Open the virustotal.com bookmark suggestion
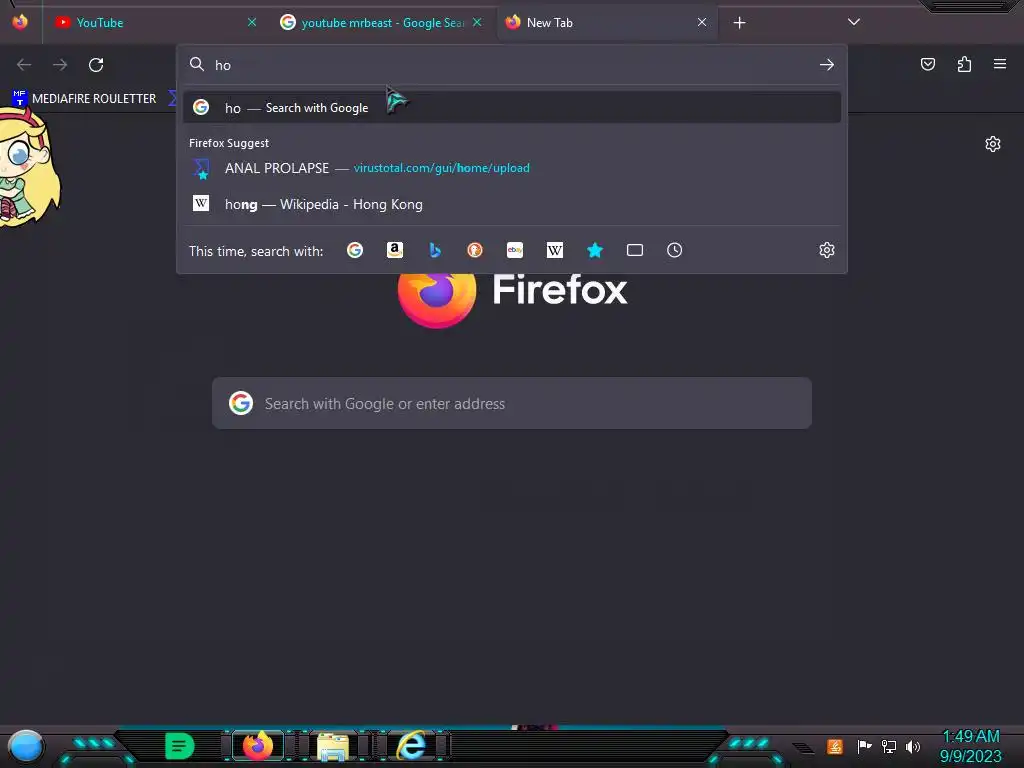 tap(512, 168)
